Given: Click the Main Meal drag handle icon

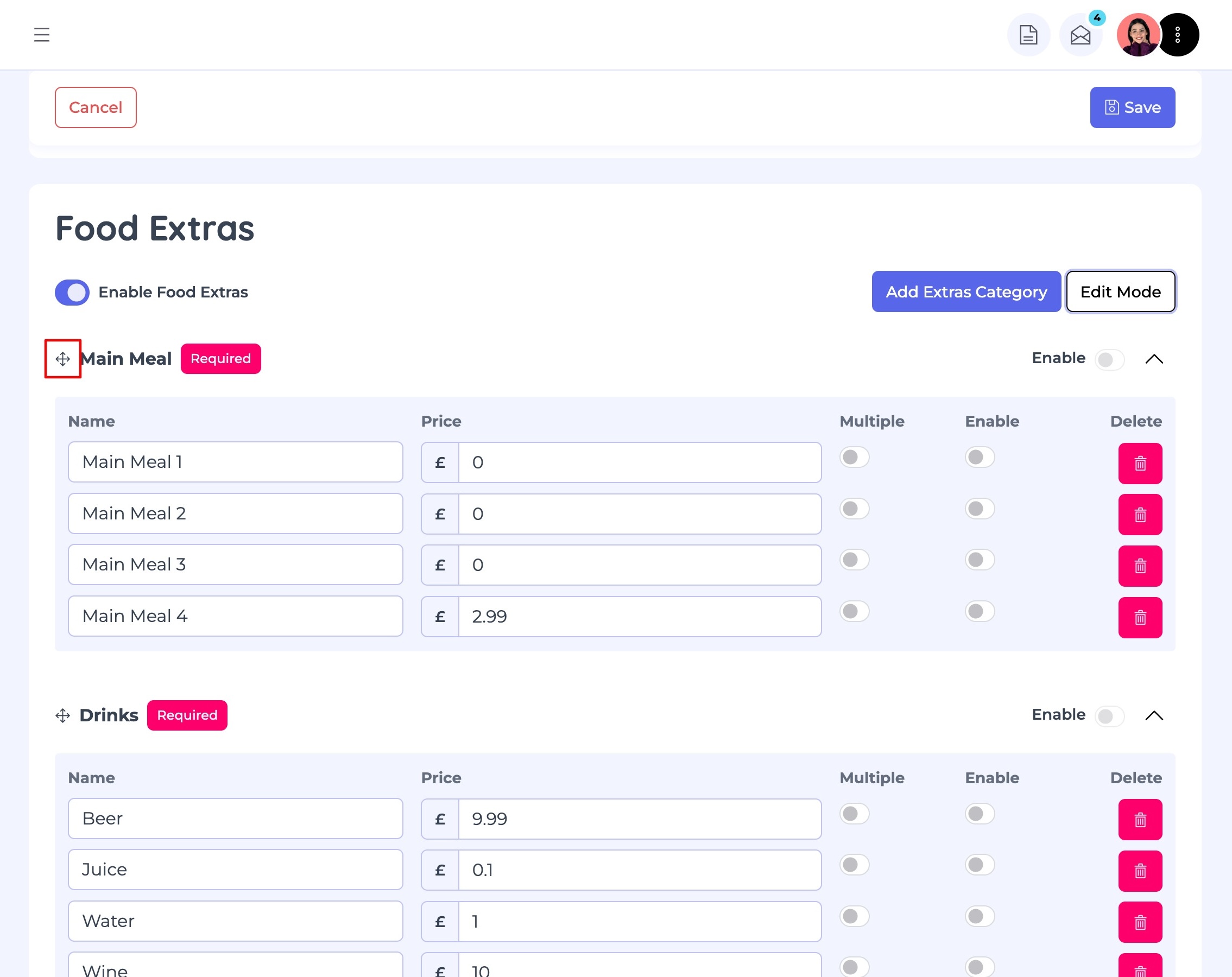Looking at the screenshot, I should [x=63, y=359].
